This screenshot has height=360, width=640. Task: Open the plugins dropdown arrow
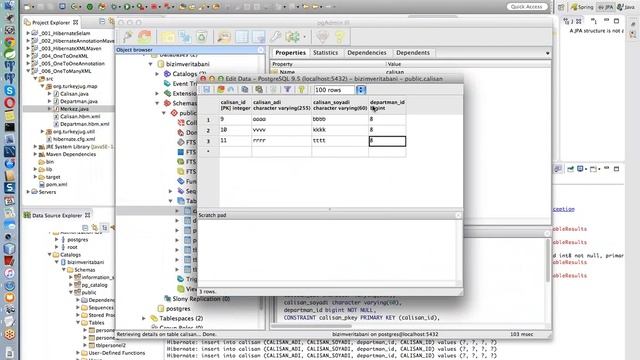(304, 37)
